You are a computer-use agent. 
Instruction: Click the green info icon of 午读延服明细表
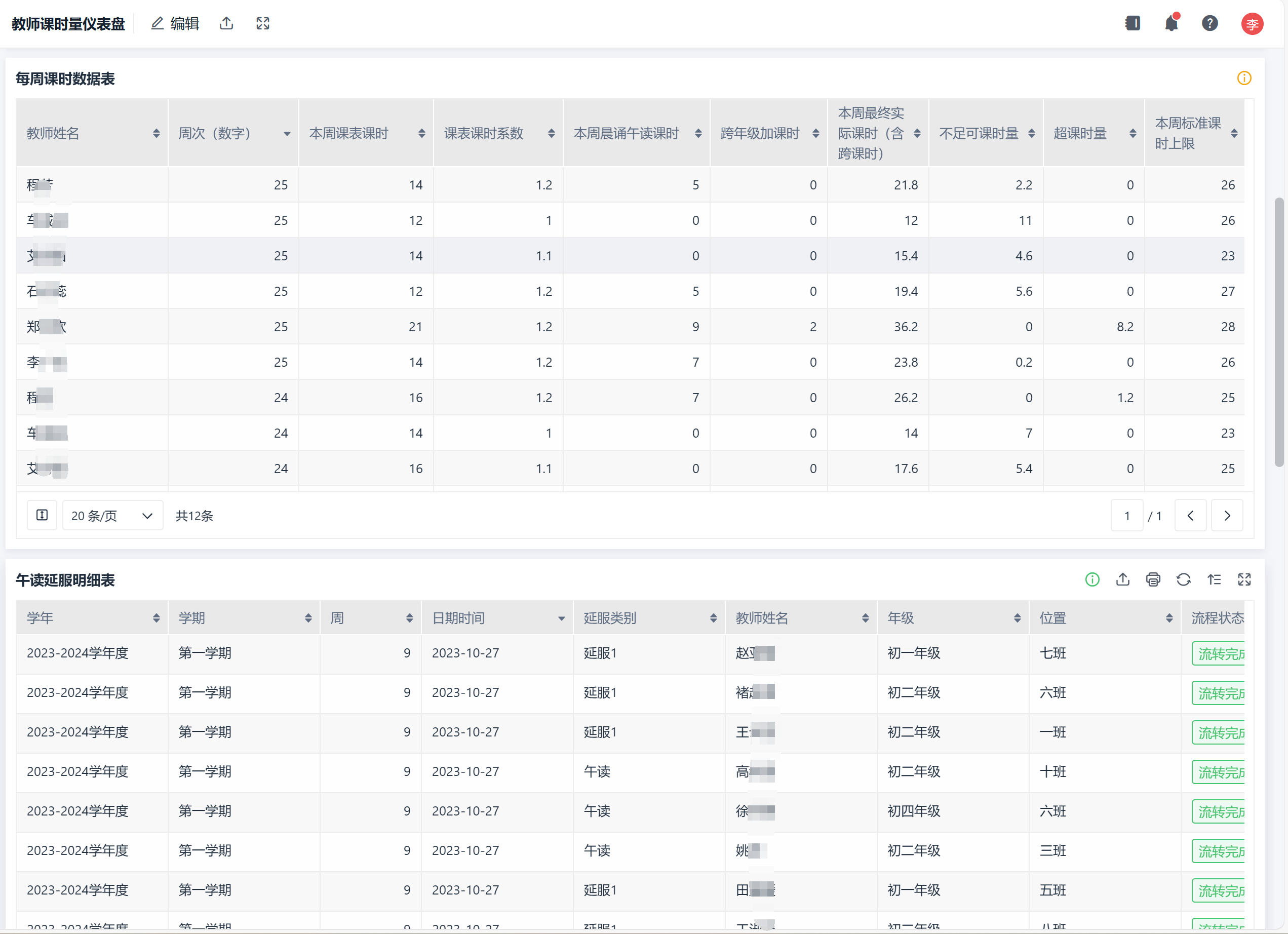pyautogui.click(x=1092, y=580)
